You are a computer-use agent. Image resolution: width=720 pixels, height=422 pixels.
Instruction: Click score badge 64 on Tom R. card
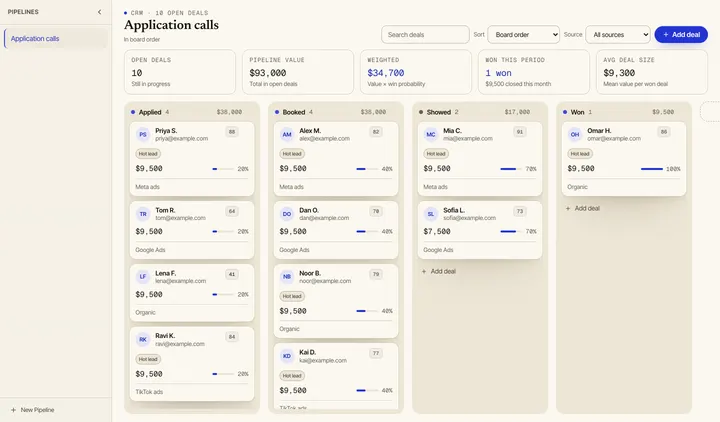click(x=232, y=211)
